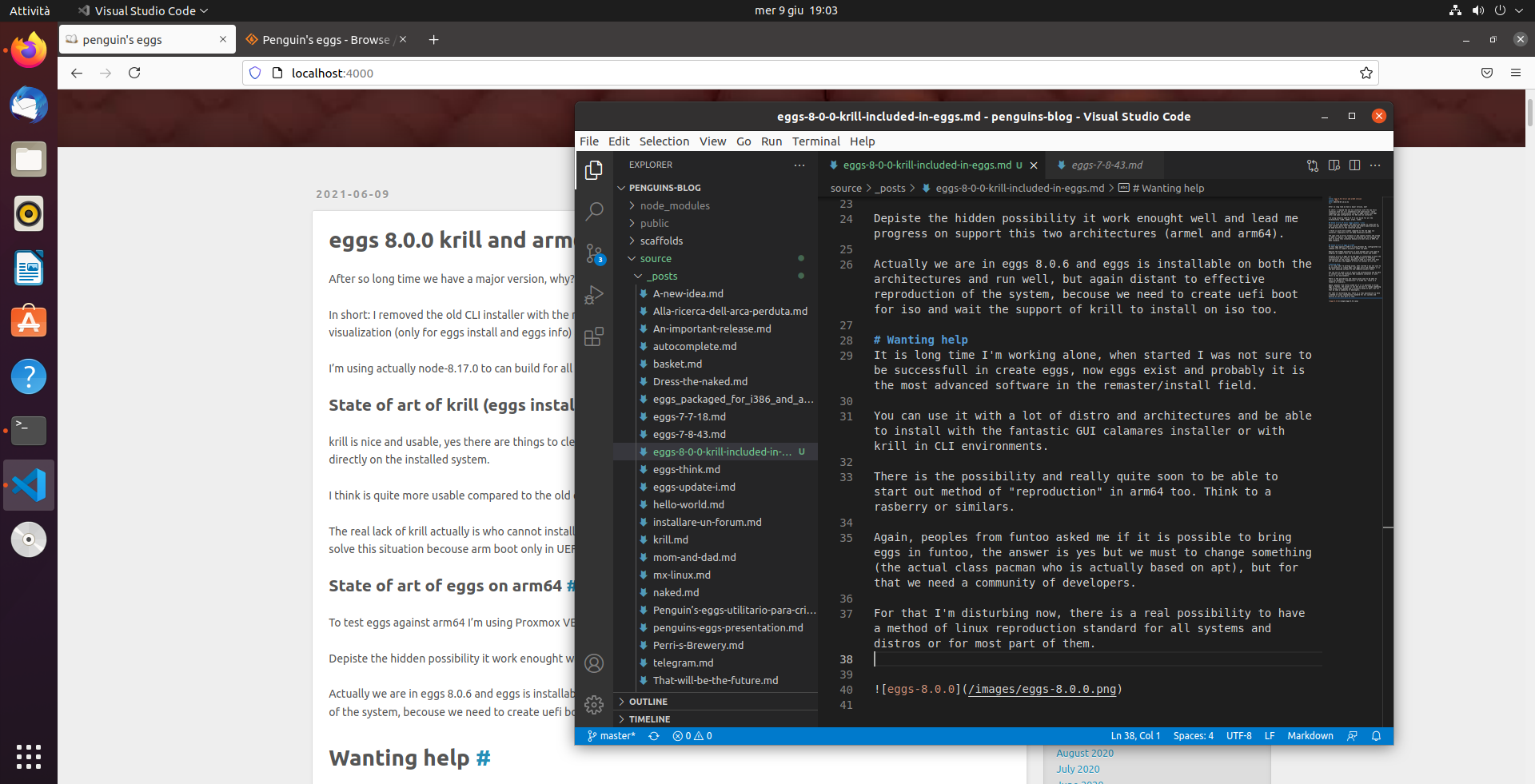Click the Markdown language mode indicator
The height and width of the screenshot is (784, 1535).
pyautogui.click(x=1310, y=736)
